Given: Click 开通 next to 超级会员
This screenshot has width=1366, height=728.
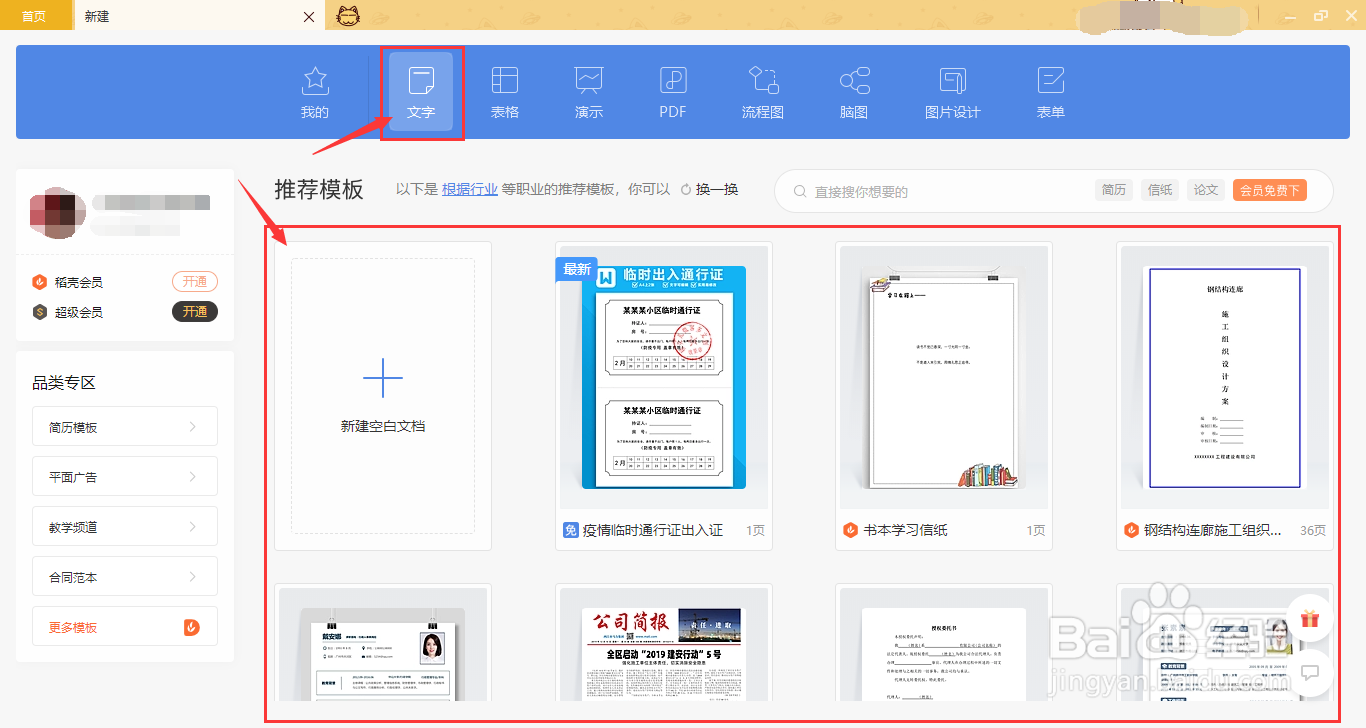Looking at the screenshot, I should pos(194,311).
